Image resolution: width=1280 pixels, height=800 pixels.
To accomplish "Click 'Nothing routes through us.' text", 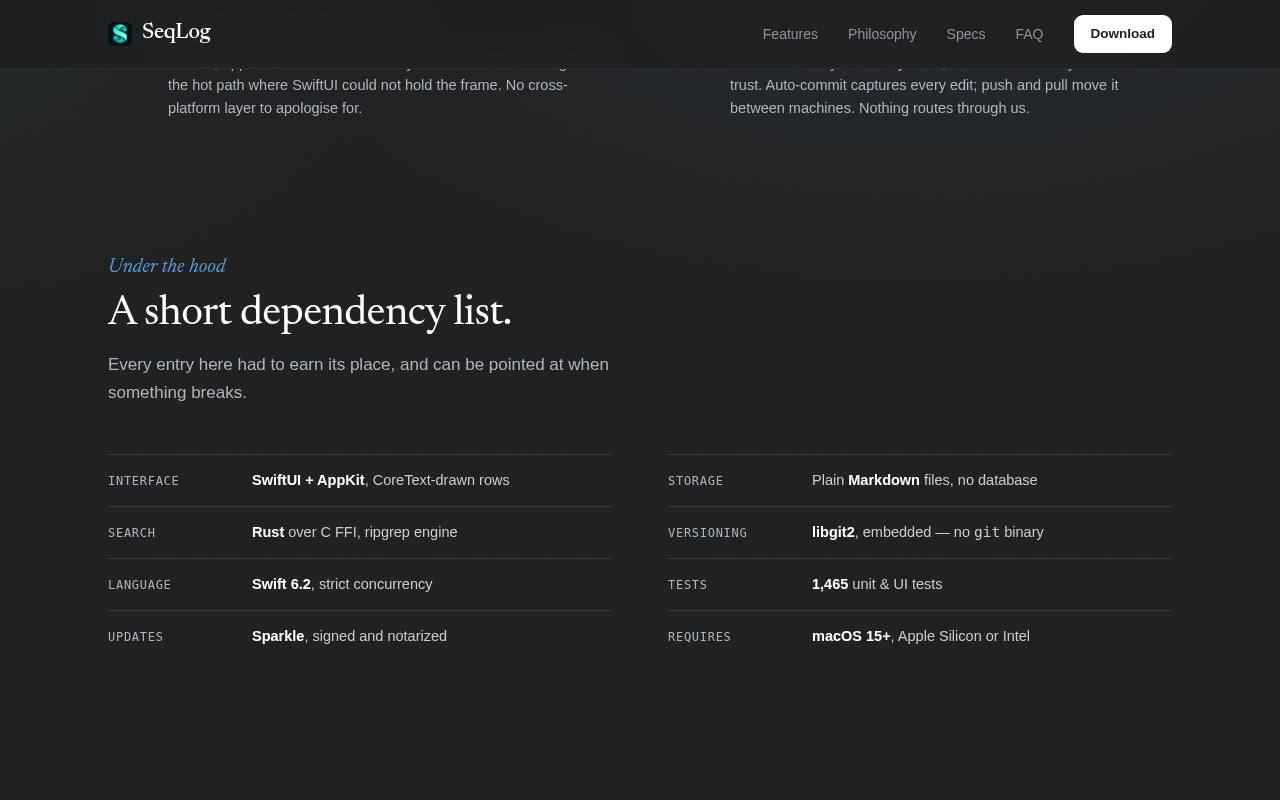I will [944, 108].
